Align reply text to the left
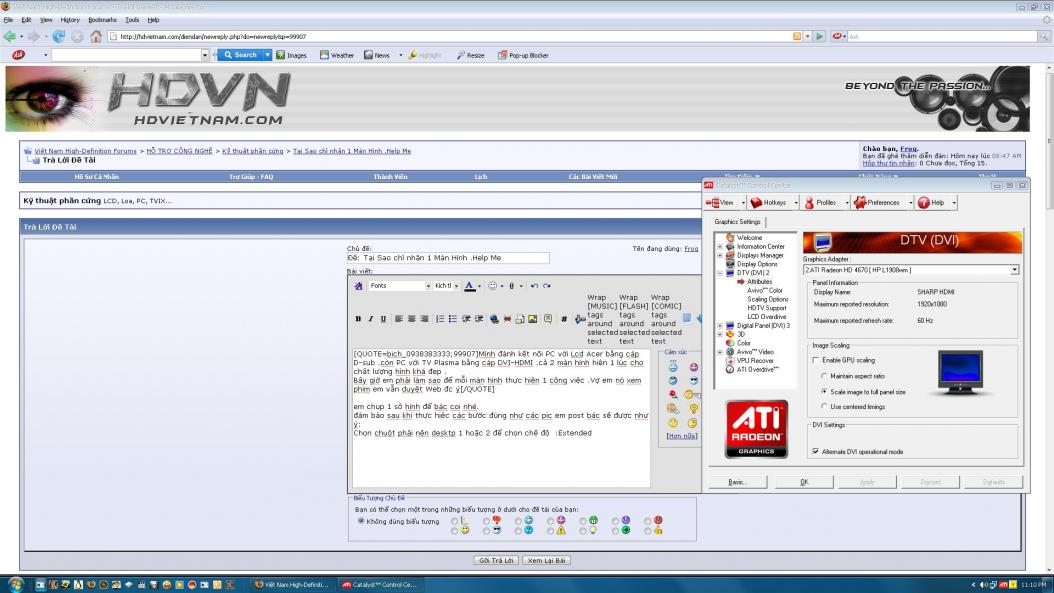The width and height of the screenshot is (1054, 593). (399, 319)
